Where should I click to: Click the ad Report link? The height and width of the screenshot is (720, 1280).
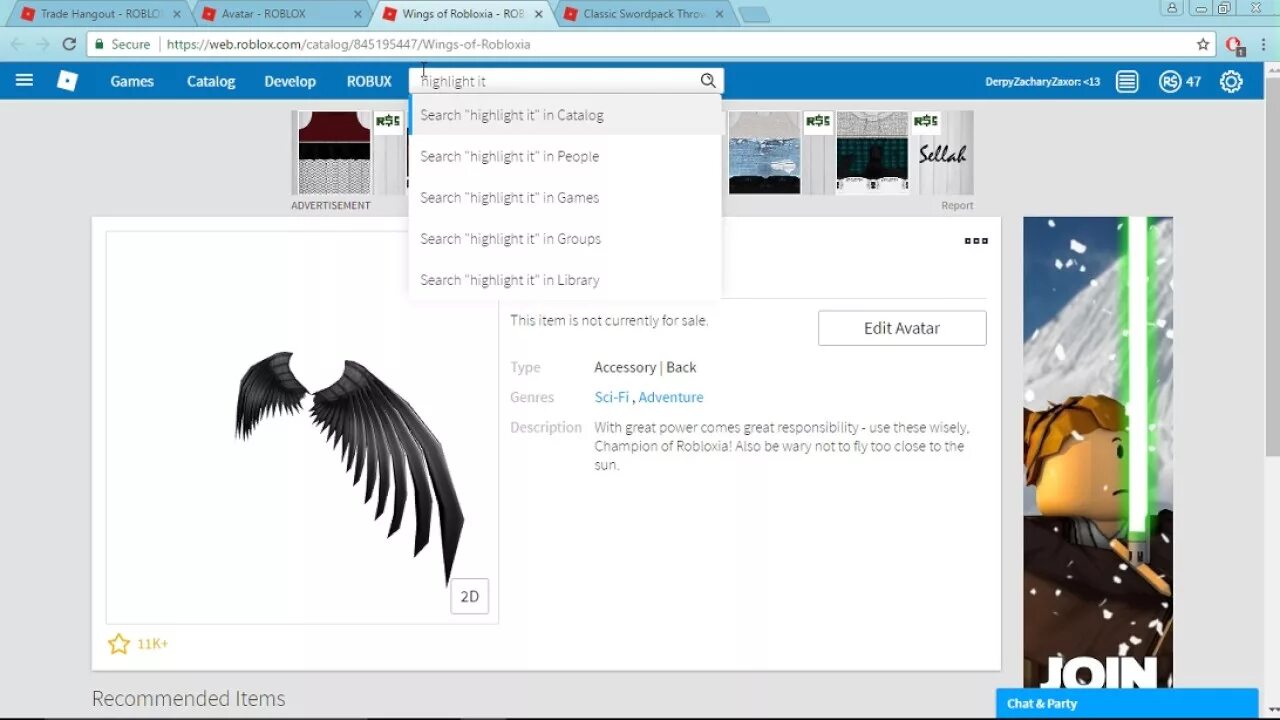pos(957,205)
